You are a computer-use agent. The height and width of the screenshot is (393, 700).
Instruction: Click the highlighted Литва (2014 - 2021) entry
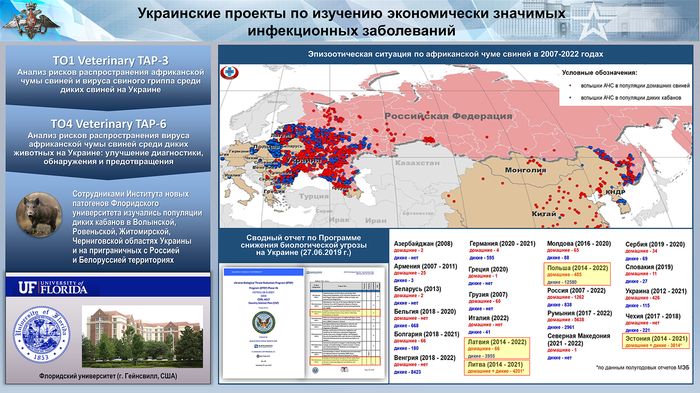(x=497, y=367)
